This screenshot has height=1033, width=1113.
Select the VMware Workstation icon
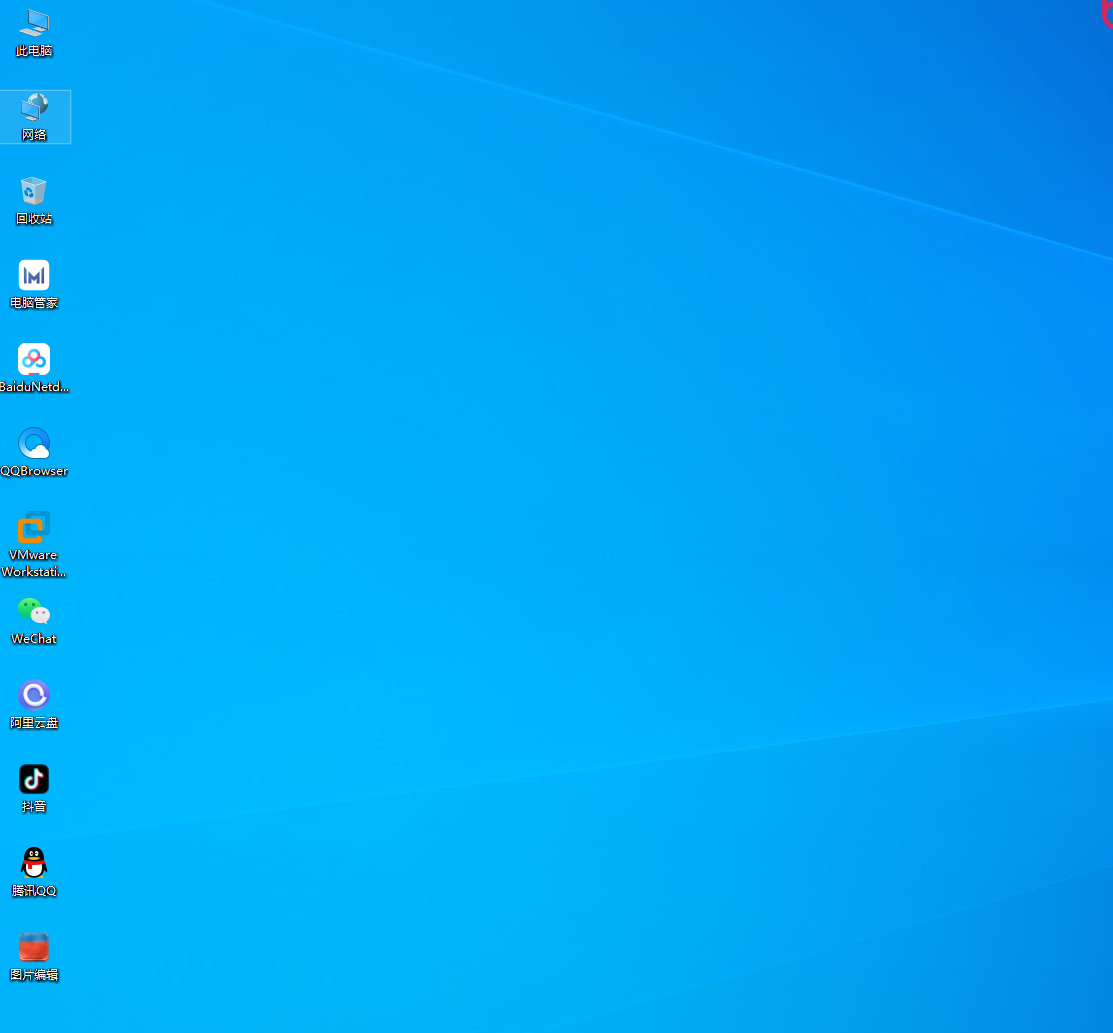[x=34, y=527]
